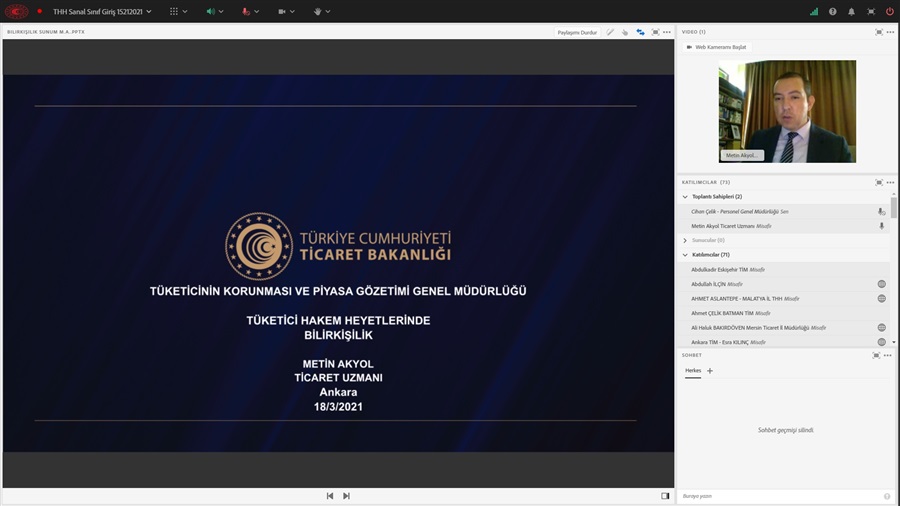The height and width of the screenshot is (506, 900).
Task: Click the globe icon beside Abdullah İLÇİN
Action: (882, 284)
